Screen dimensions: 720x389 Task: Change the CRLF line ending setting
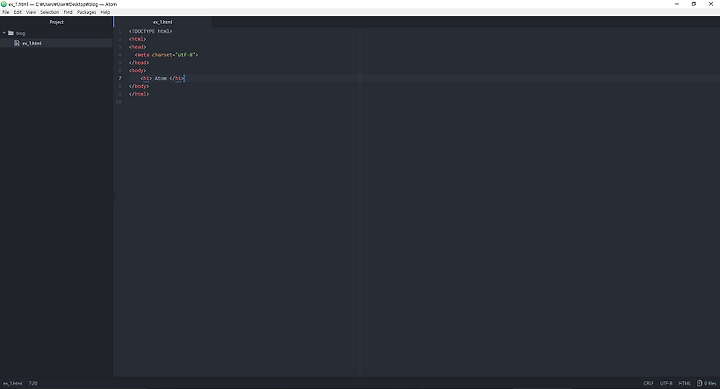pyautogui.click(x=648, y=383)
